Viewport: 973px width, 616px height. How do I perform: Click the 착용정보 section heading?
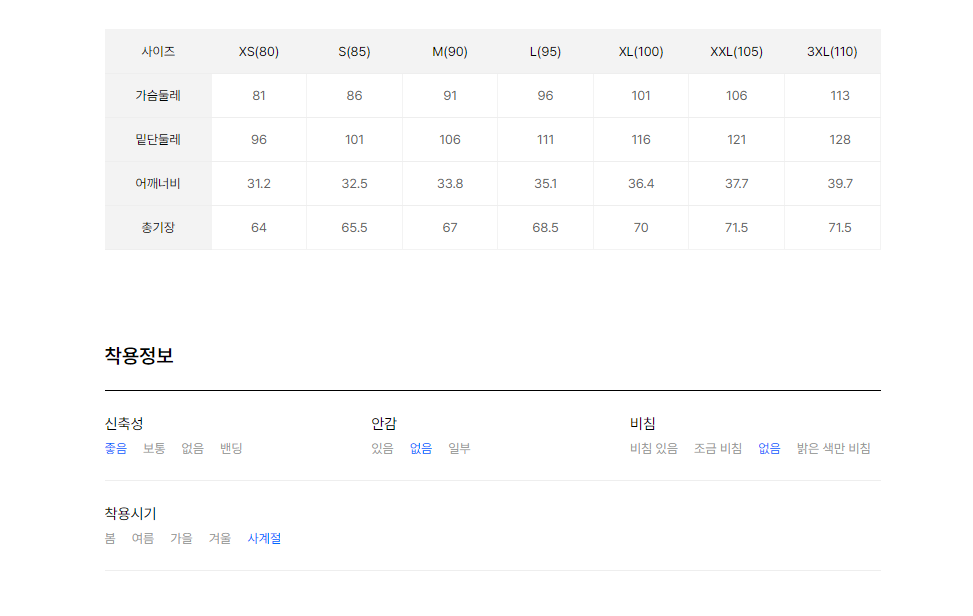click(x=139, y=355)
